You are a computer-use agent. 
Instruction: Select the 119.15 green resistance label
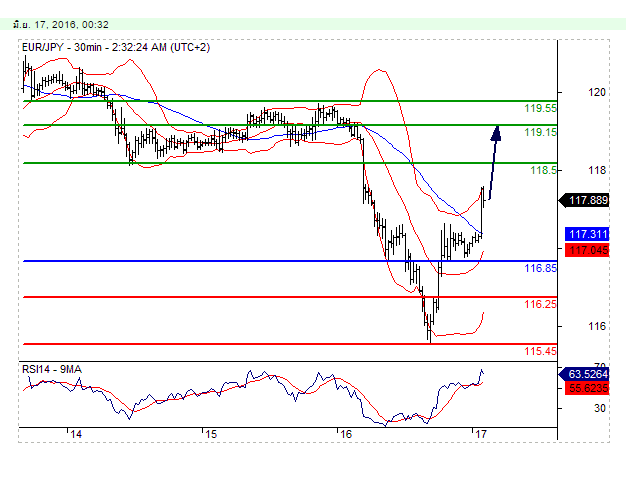[541, 132]
